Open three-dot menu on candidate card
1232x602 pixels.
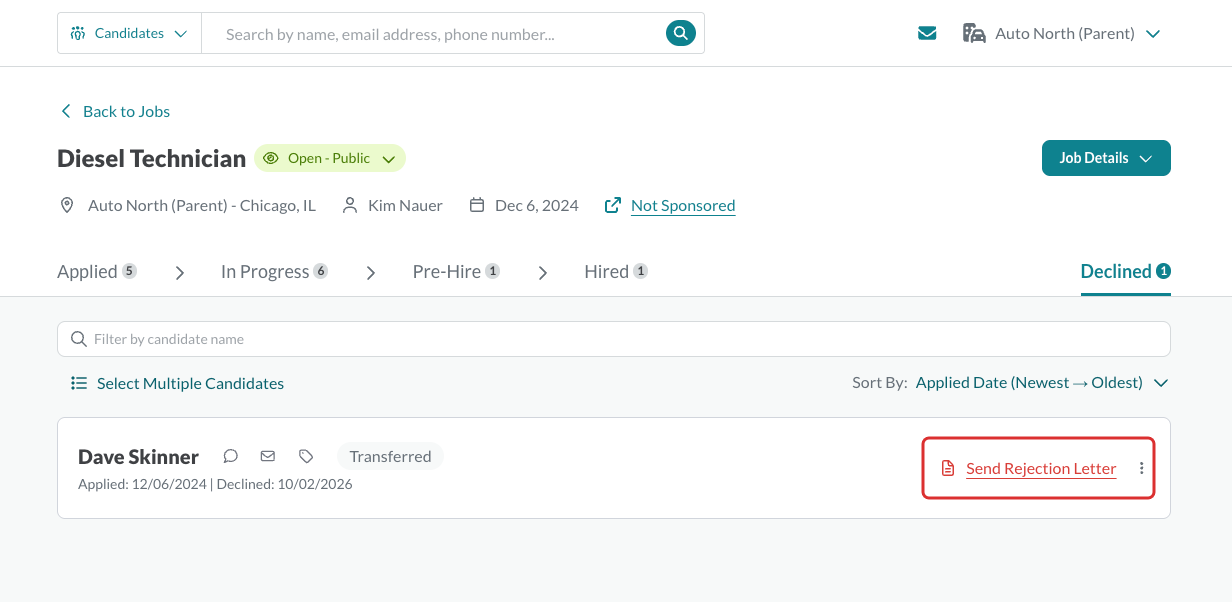tap(1142, 468)
